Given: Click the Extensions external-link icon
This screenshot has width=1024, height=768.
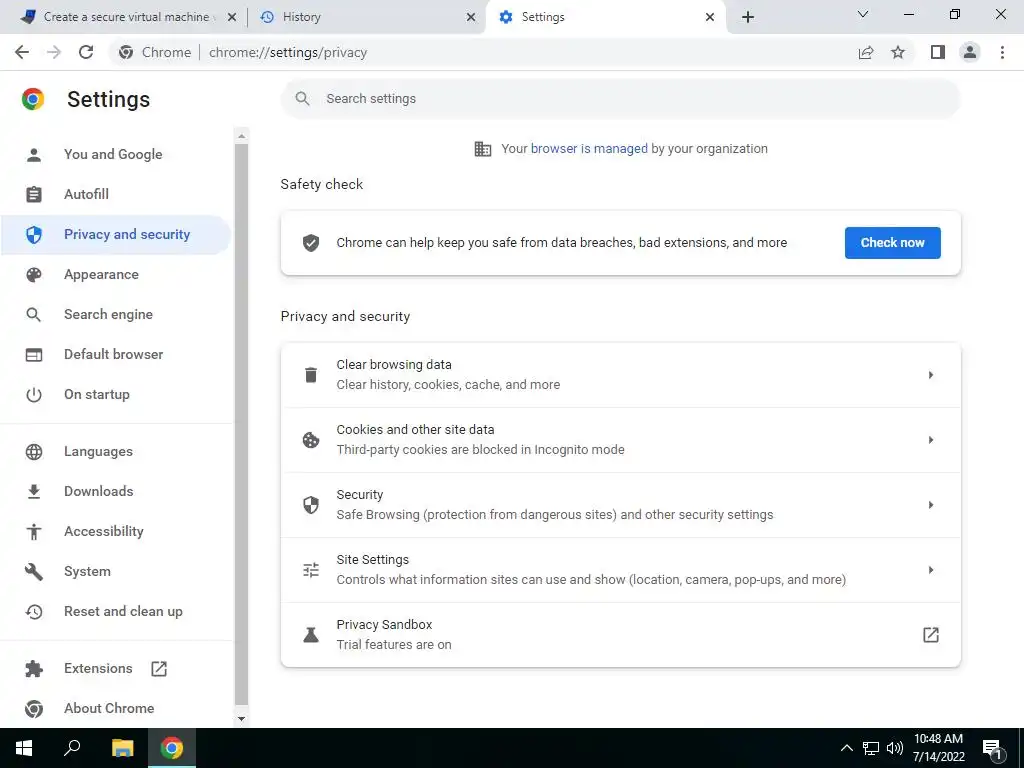Looking at the screenshot, I should coord(159,669).
